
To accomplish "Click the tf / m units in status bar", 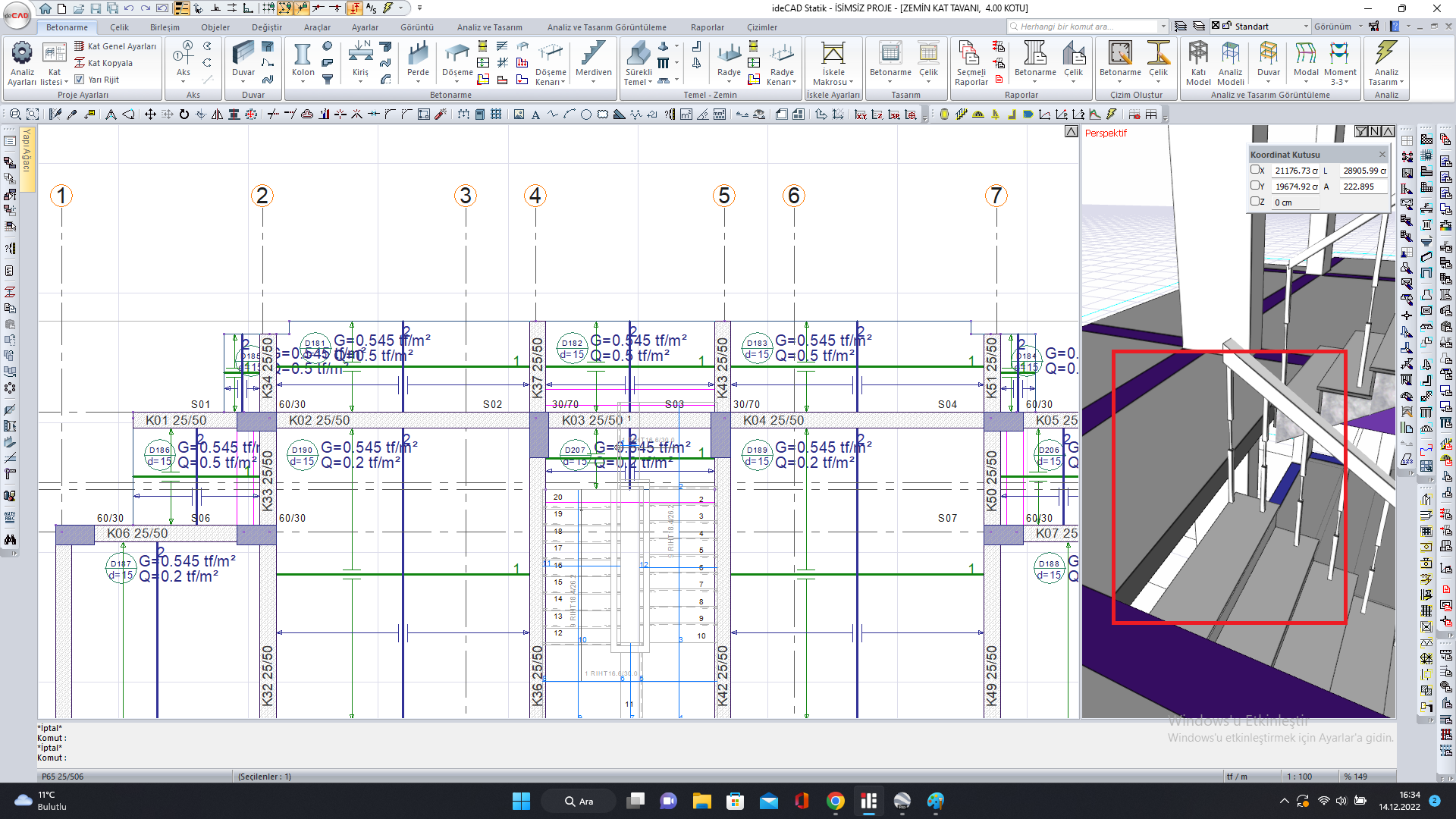I will pyautogui.click(x=1237, y=777).
